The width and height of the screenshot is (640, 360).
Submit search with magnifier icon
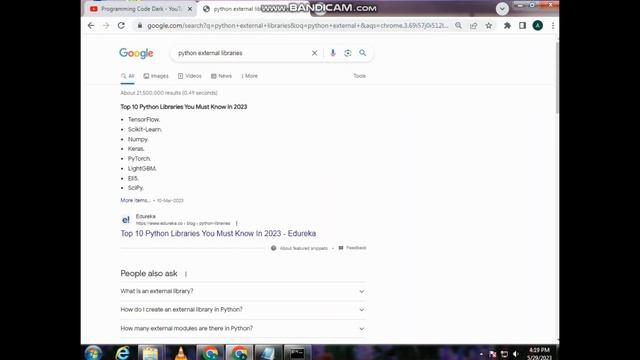click(362, 53)
